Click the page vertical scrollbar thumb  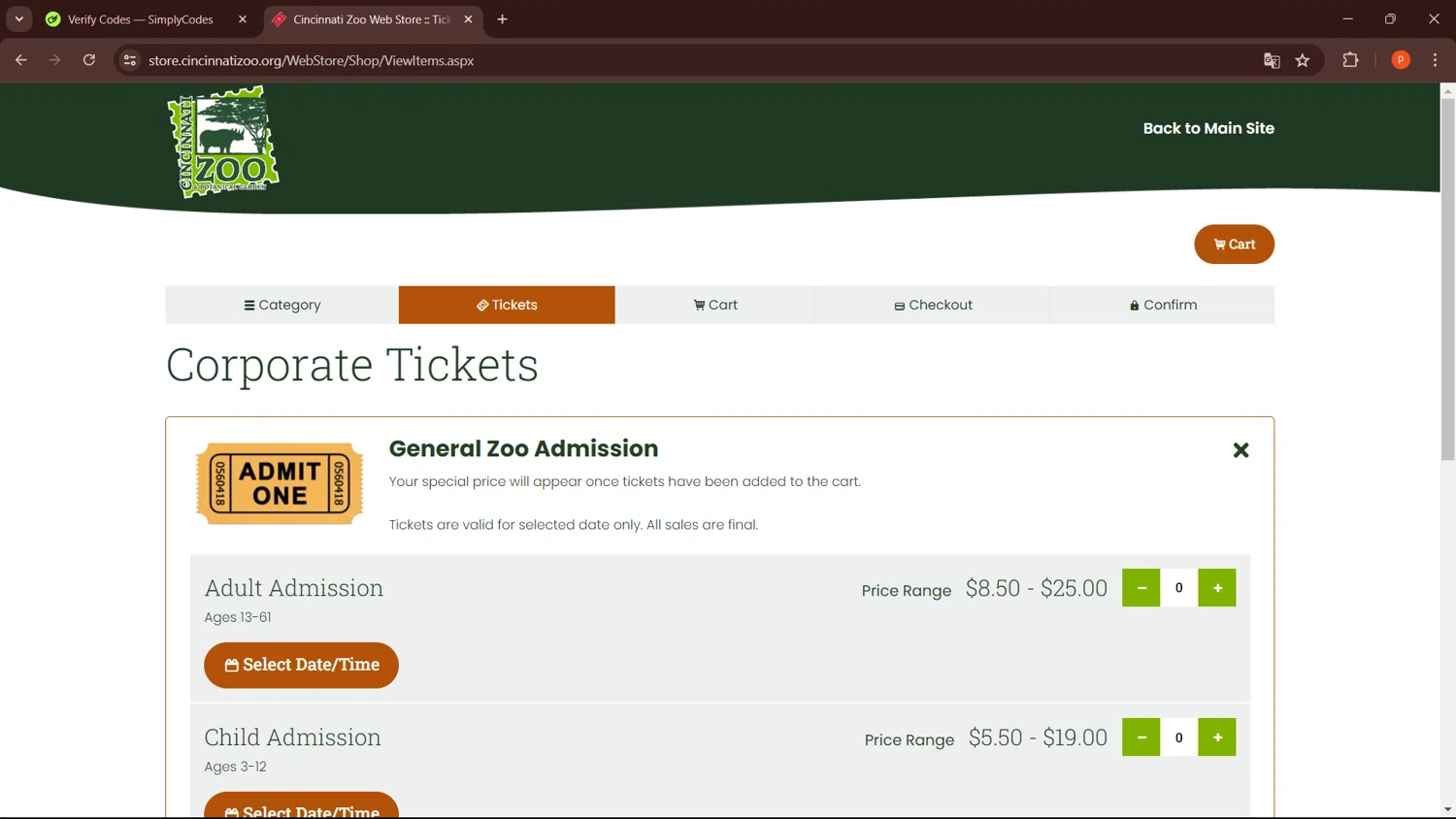click(x=1447, y=278)
